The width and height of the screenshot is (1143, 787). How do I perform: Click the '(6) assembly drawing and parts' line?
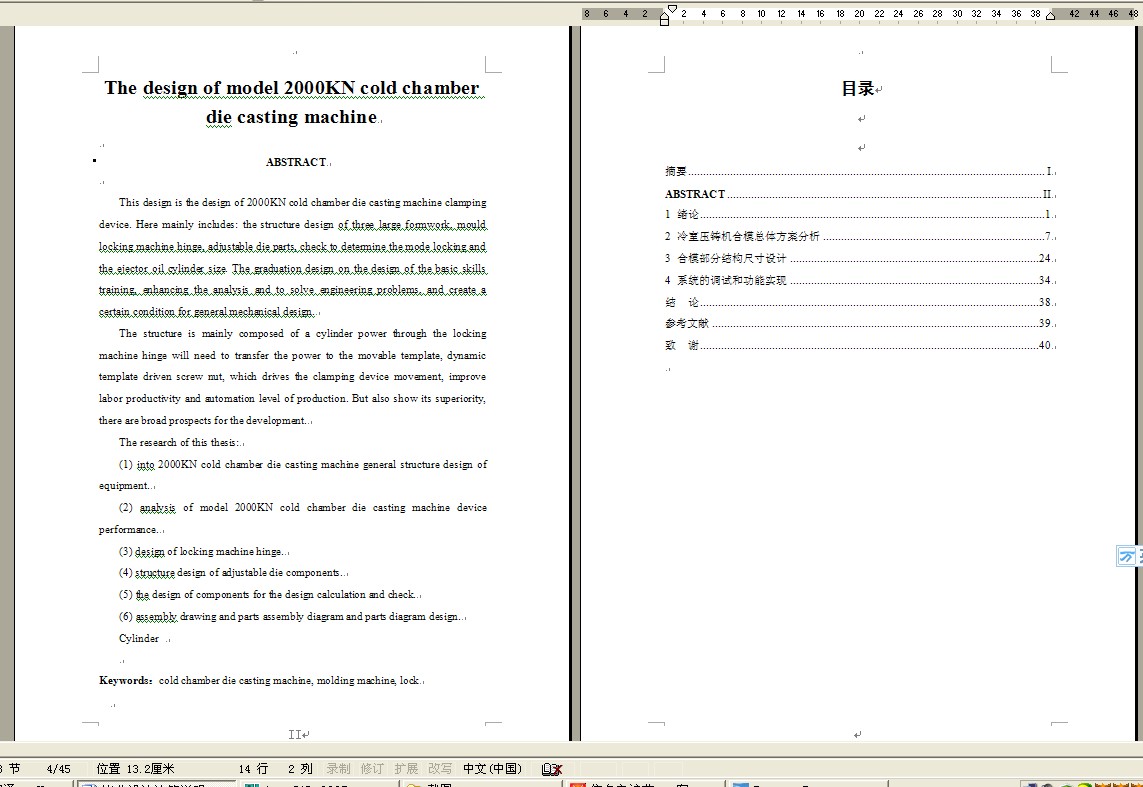point(289,616)
